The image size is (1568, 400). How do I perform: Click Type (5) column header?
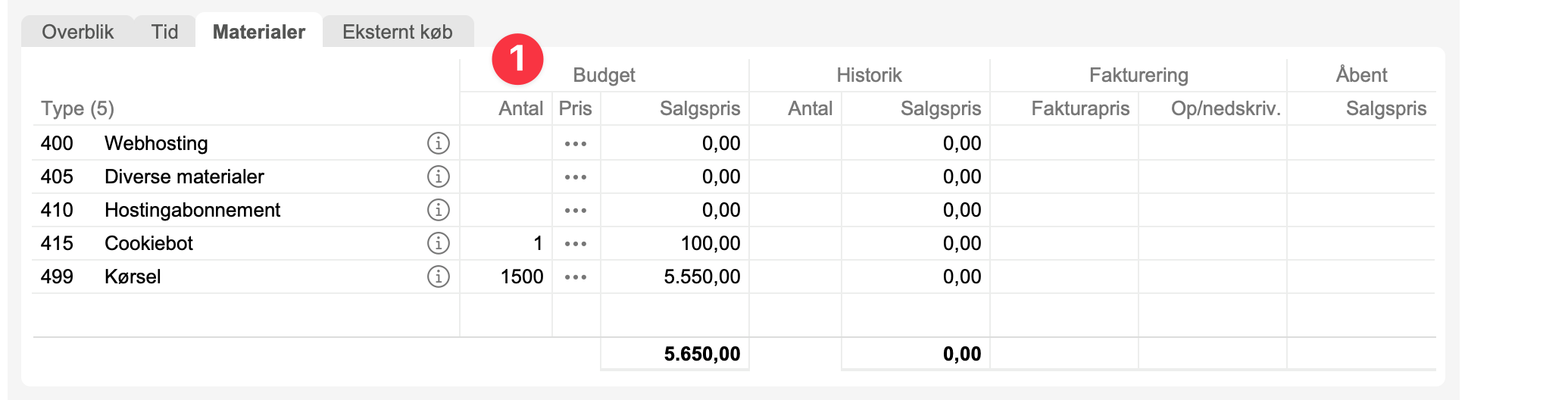77,108
